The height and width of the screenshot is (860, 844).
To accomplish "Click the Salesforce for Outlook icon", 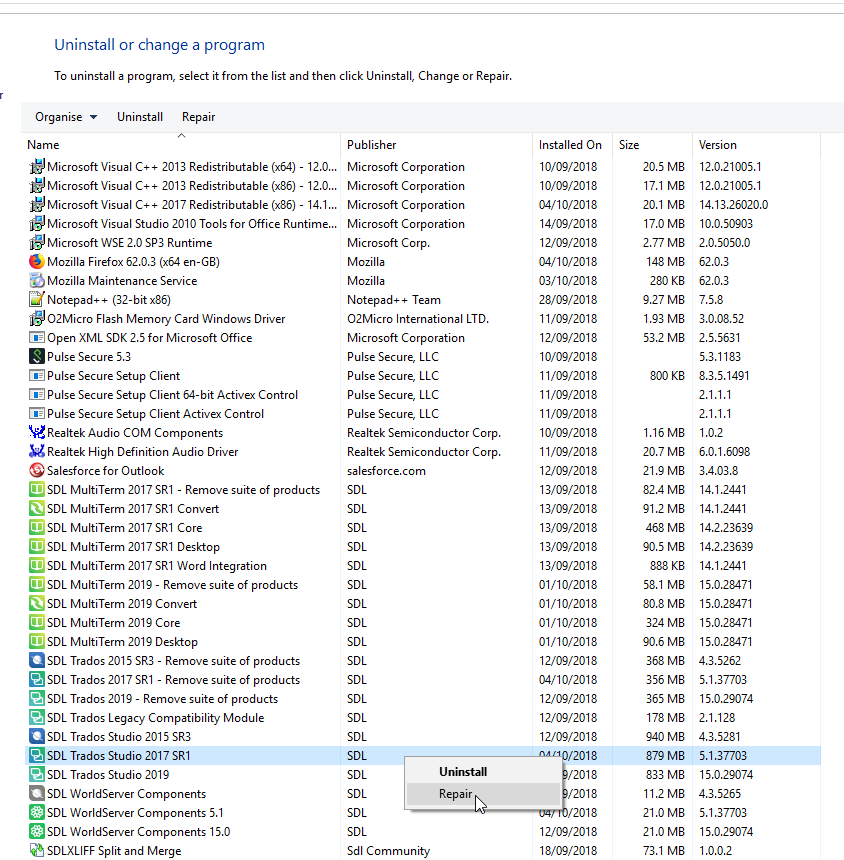I will (x=37, y=471).
